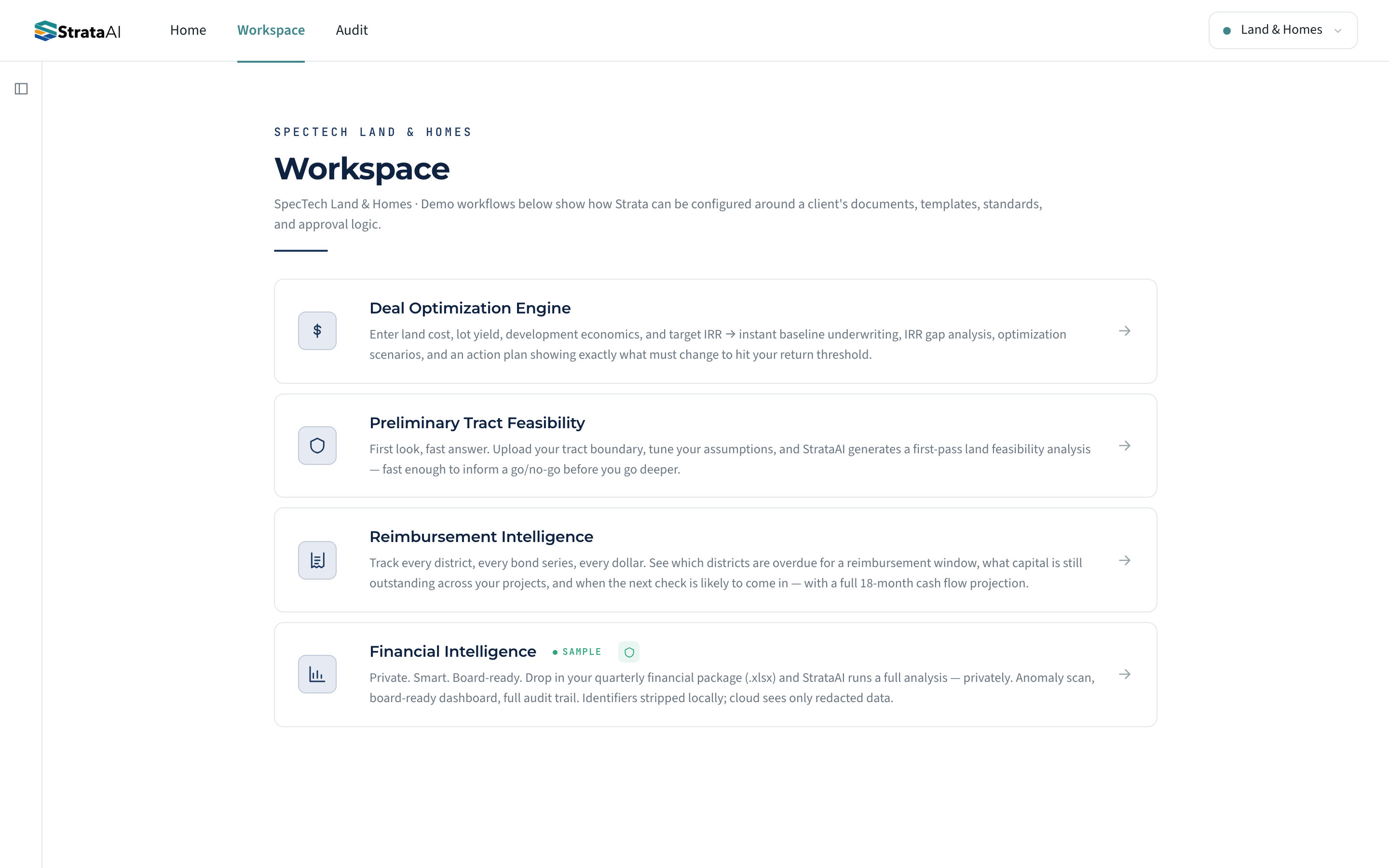Screen dimensions: 1389x868
Task: Click the Reimbursement Intelligence description text
Action: pyautogui.click(x=725, y=573)
